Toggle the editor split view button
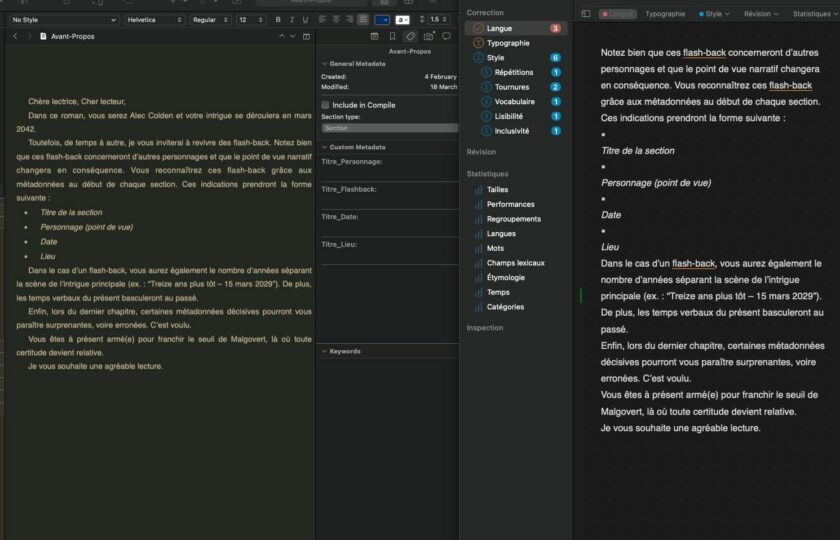Screen dimensions: 840x540 [305, 36]
